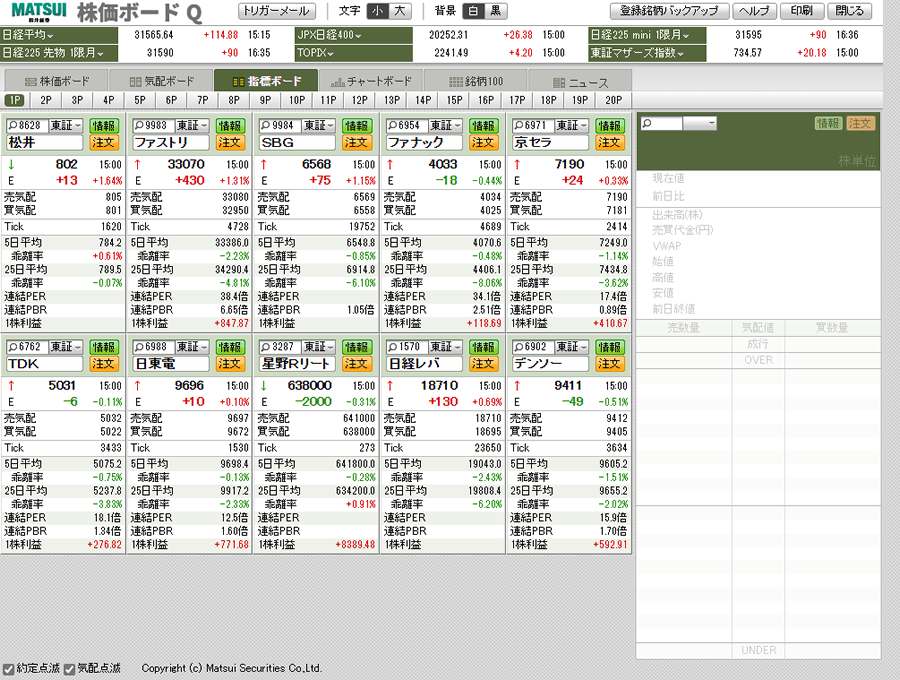
Task: Place 注文 for デンソー (6902)
Action: pyautogui.click(x=609, y=364)
